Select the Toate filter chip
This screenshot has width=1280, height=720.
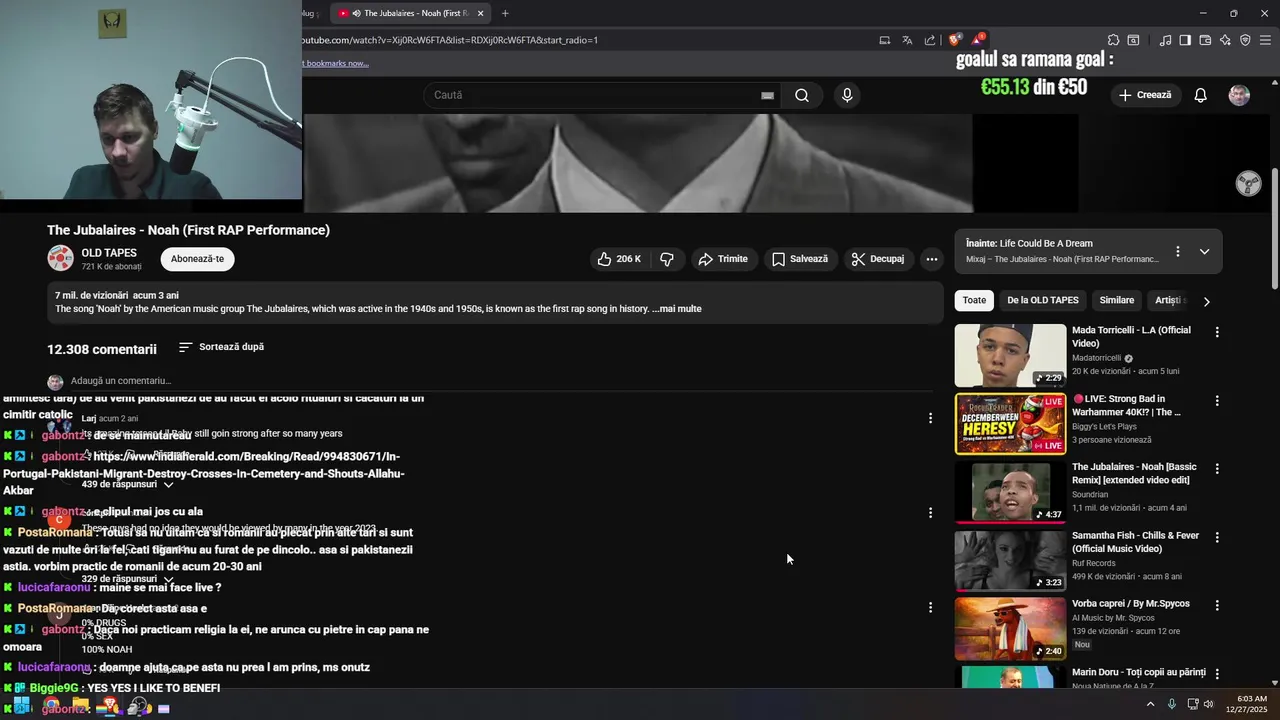[974, 300]
